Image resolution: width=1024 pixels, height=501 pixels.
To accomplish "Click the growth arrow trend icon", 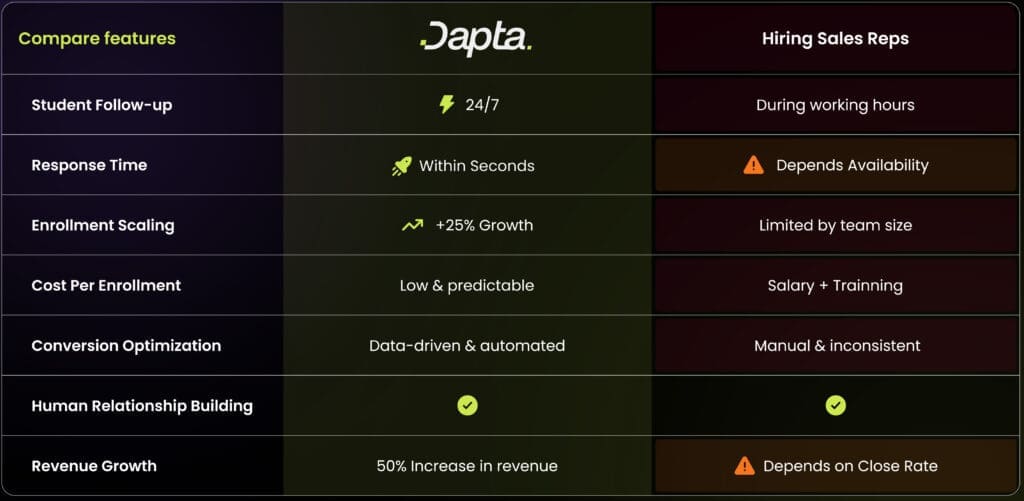I will [412, 225].
